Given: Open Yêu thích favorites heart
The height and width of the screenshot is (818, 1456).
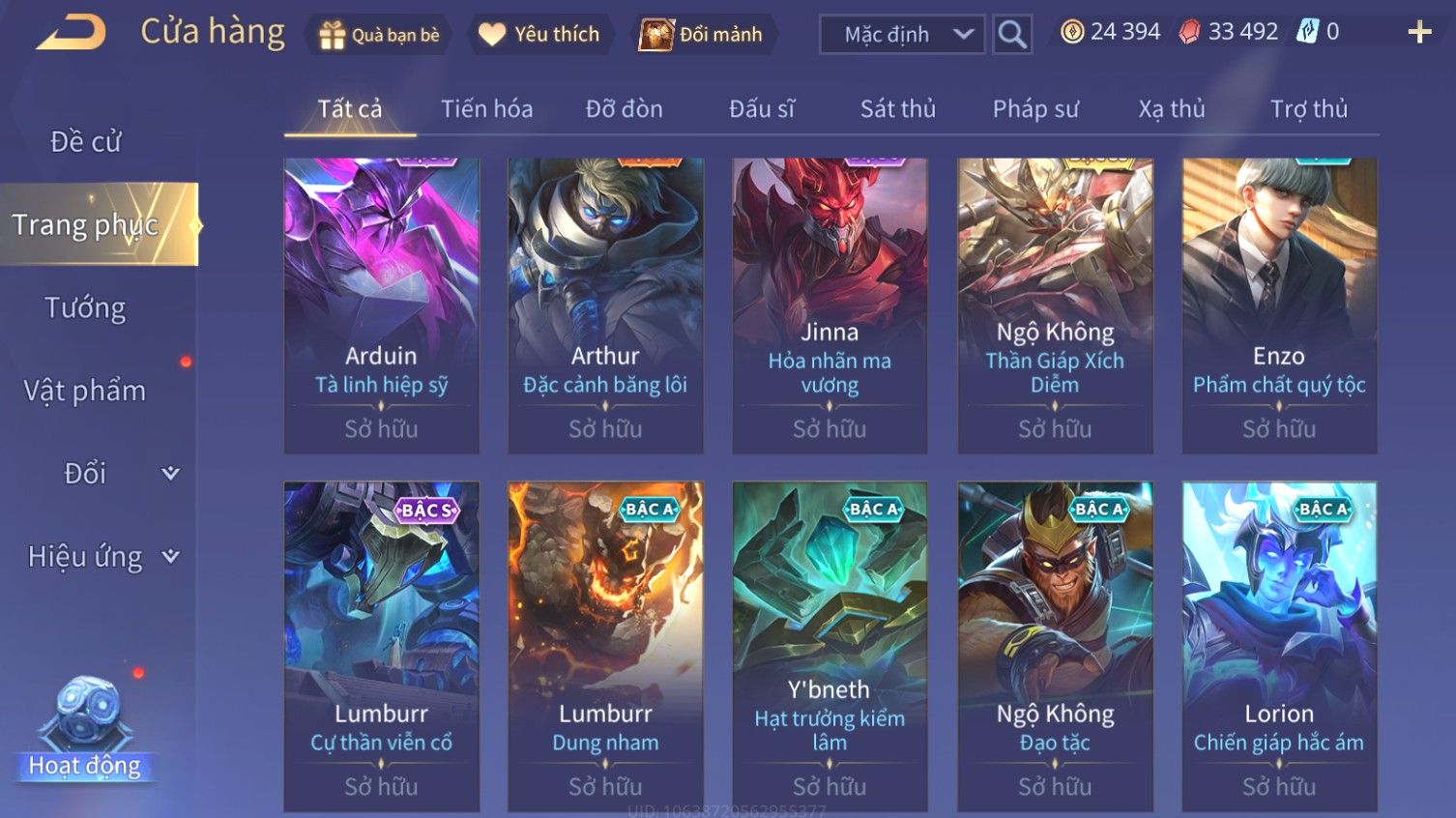Looking at the screenshot, I should 491,35.
